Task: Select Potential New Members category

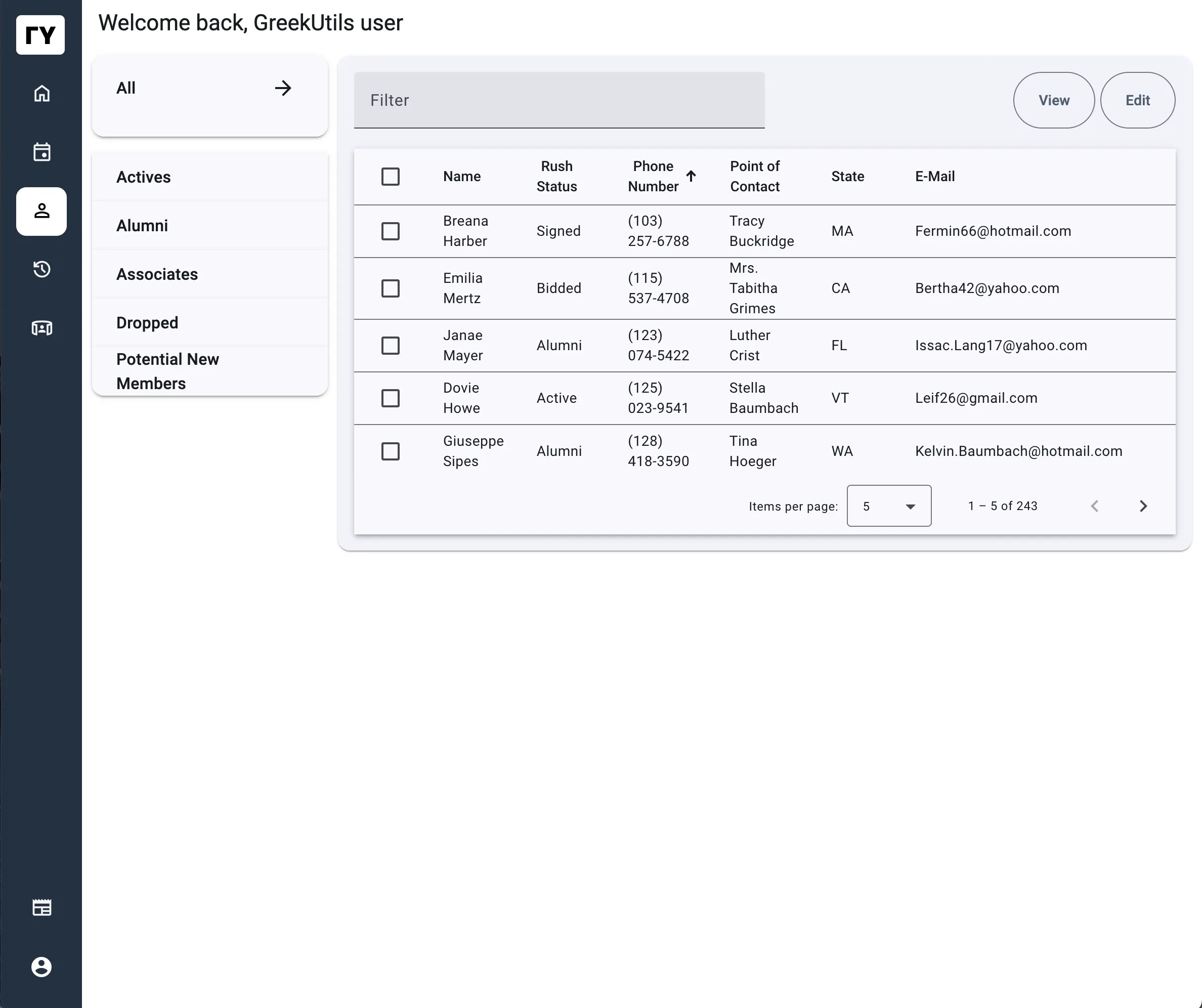Action: pos(209,371)
